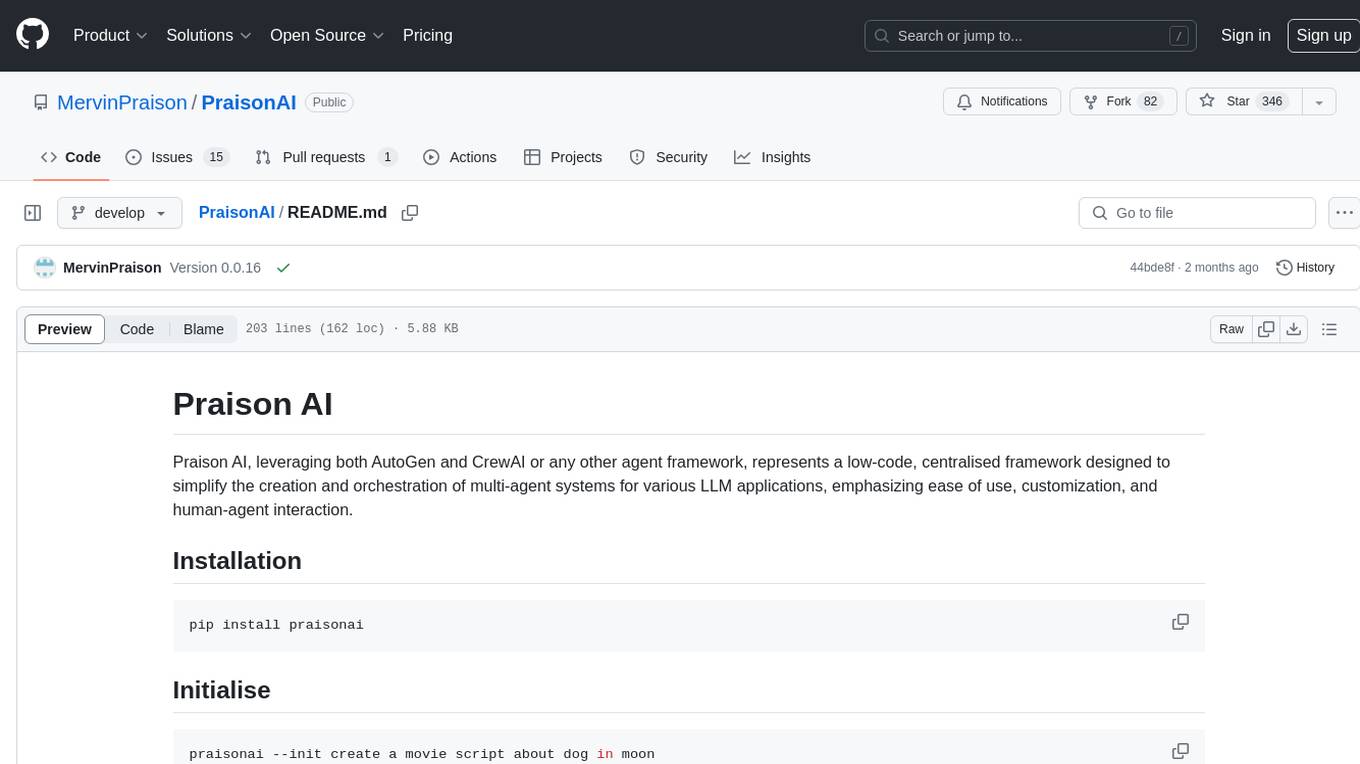Copy the README.md file path

click(409, 212)
